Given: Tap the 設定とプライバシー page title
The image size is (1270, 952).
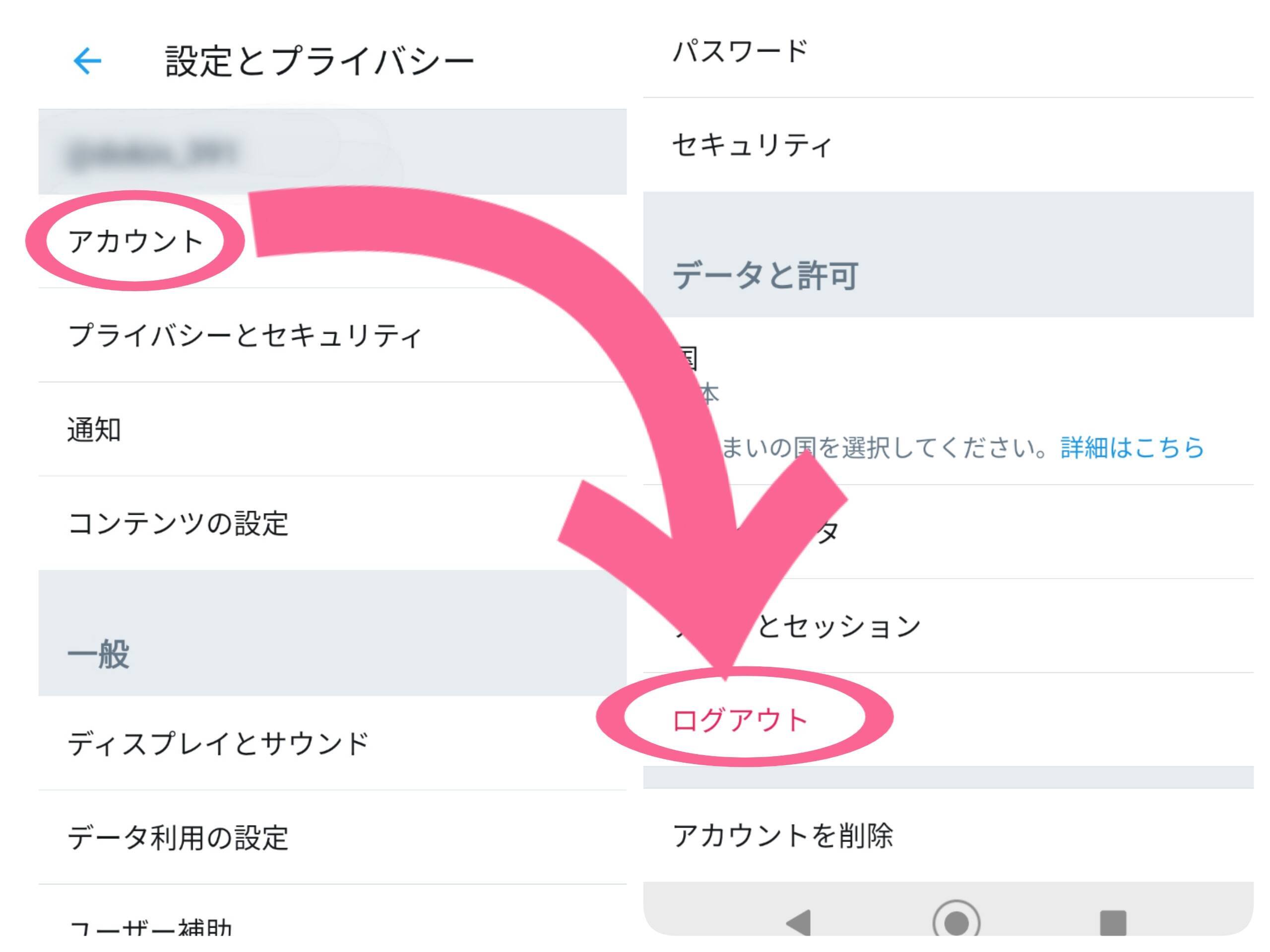Looking at the screenshot, I should (x=320, y=61).
